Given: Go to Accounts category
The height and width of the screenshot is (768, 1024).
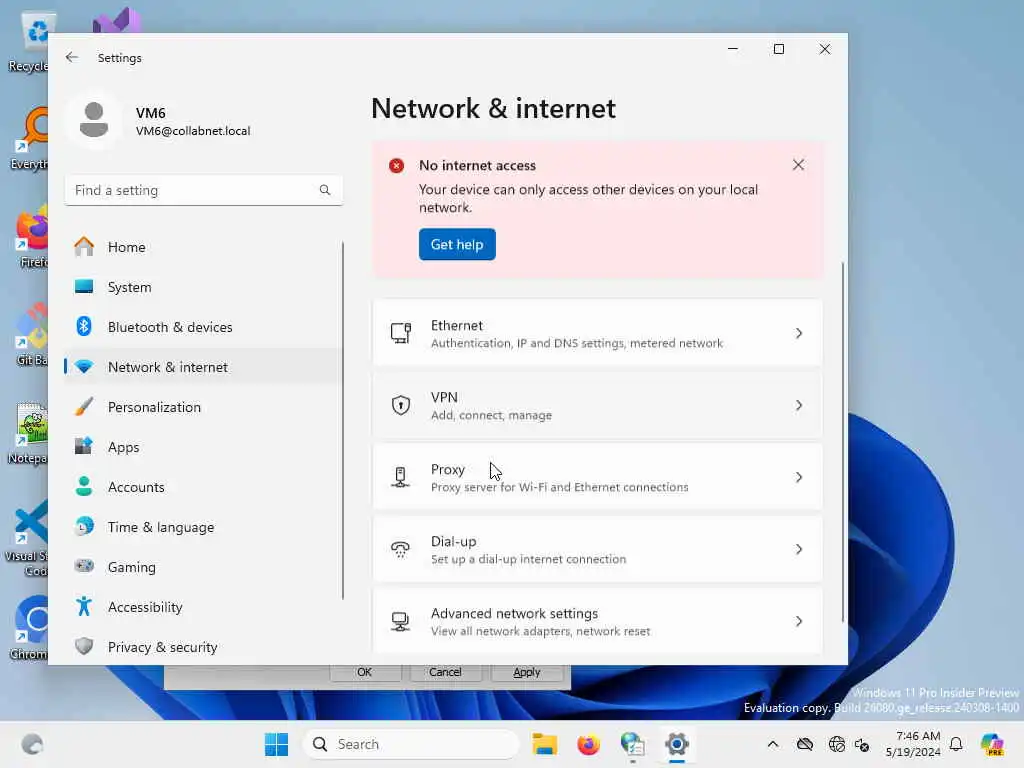Looking at the screenshot, I should (203, 487).
